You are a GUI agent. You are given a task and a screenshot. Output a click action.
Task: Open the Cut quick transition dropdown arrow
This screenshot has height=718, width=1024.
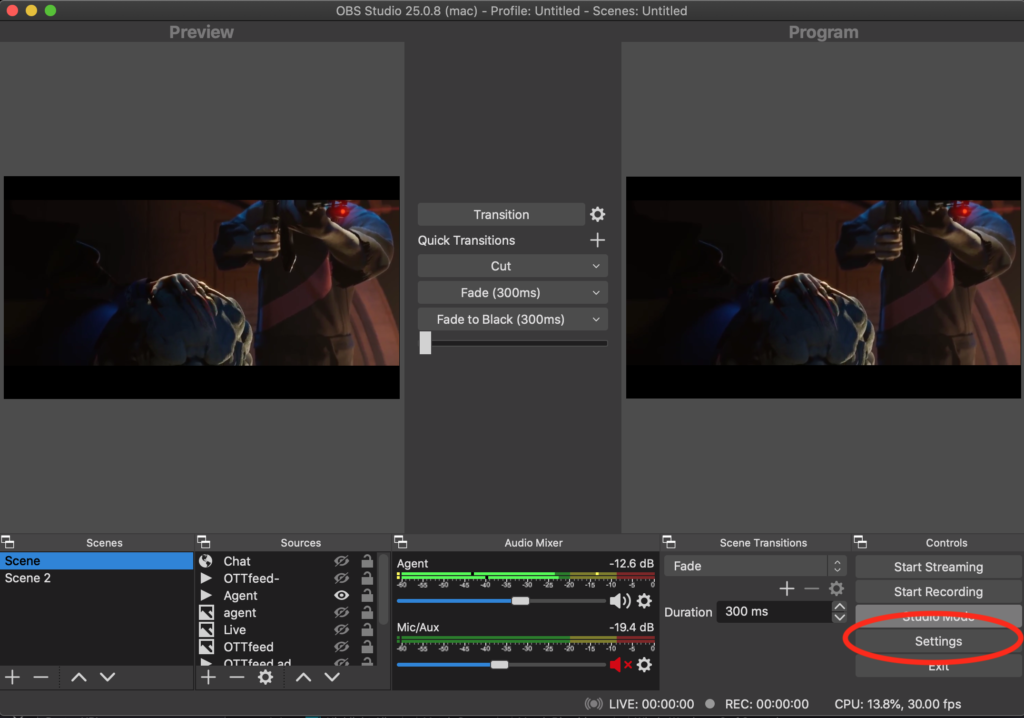pos(596,266)
